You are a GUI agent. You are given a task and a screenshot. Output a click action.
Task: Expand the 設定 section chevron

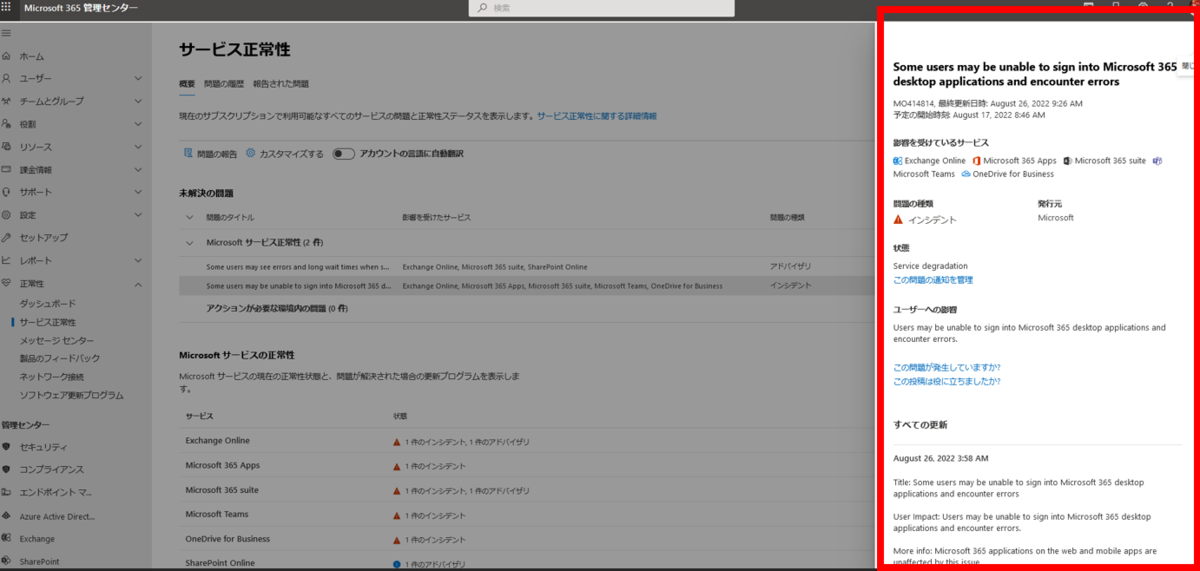click(x=138, y=215)
